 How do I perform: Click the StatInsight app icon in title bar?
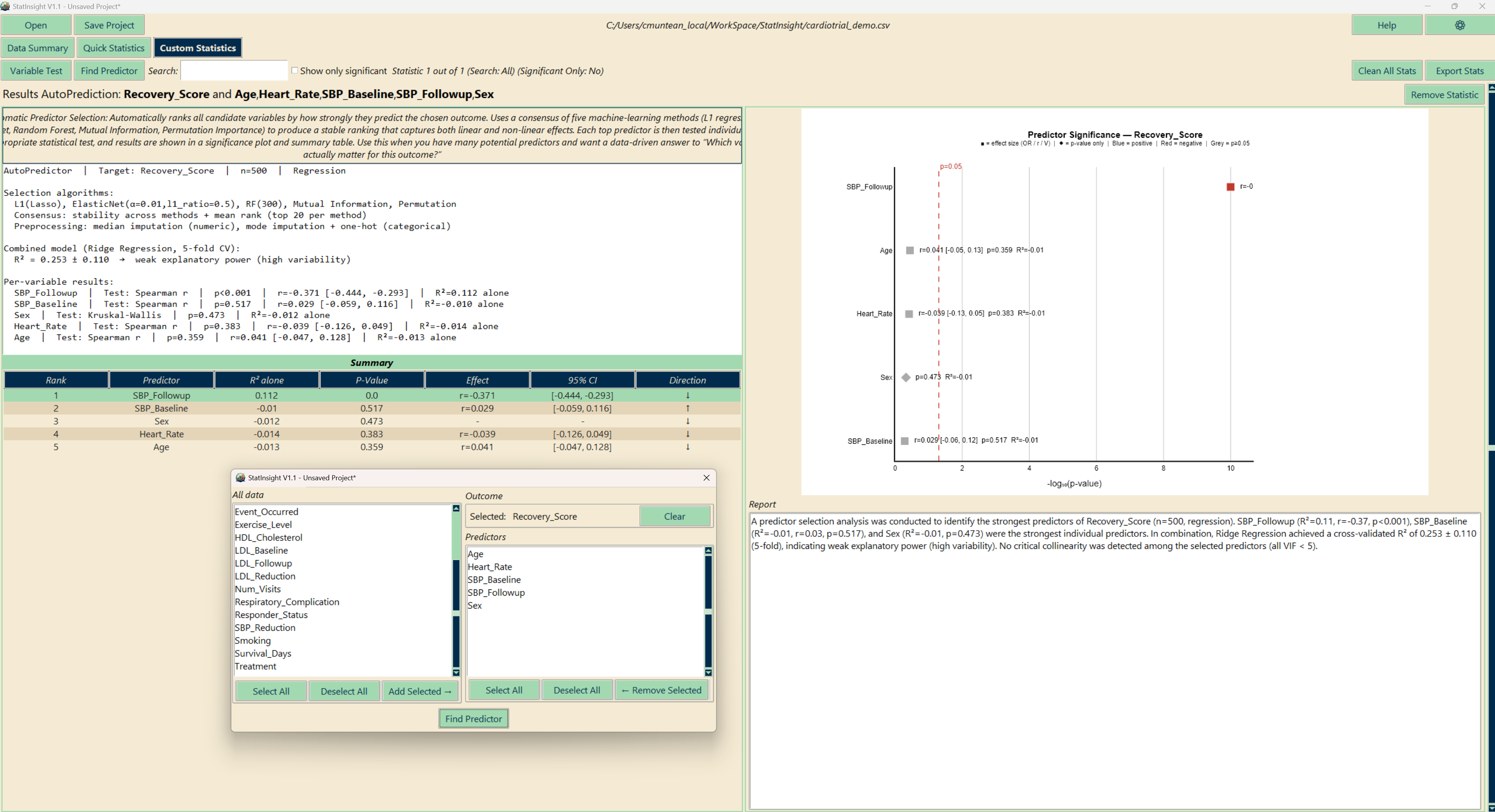(x=6, y=6)
